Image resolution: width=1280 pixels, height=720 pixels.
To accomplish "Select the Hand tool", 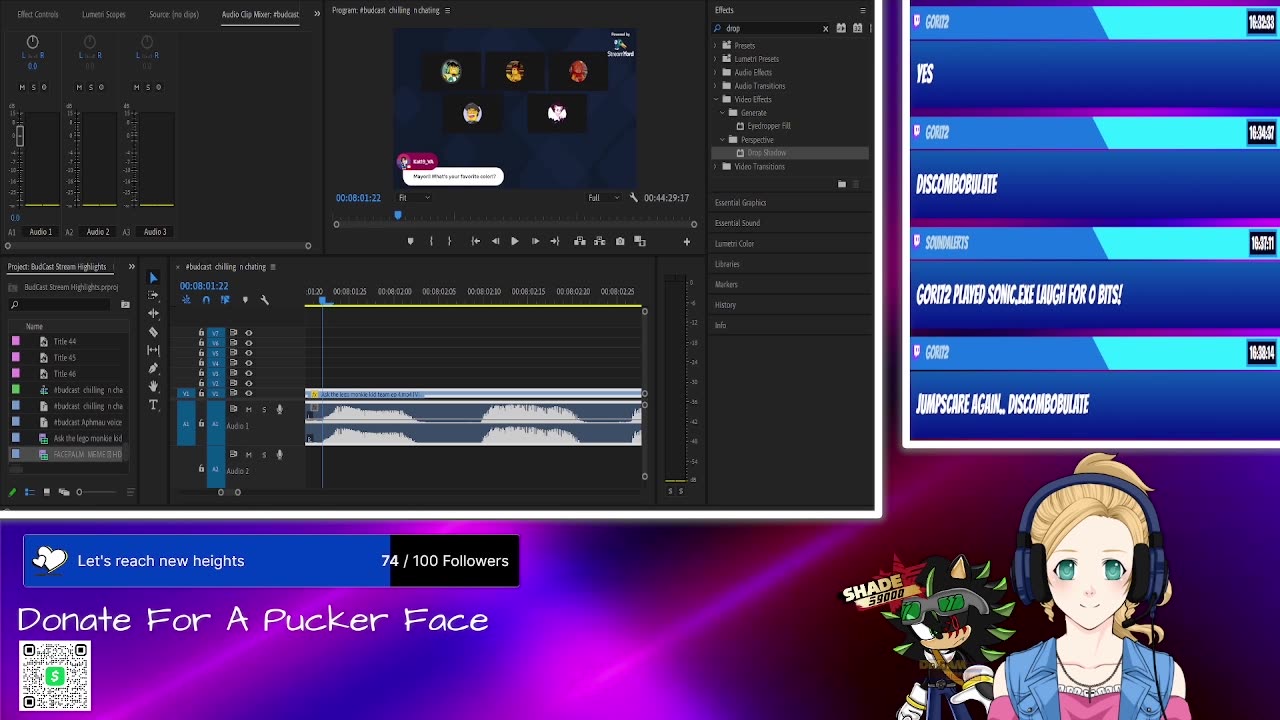I will click(153, 386).
